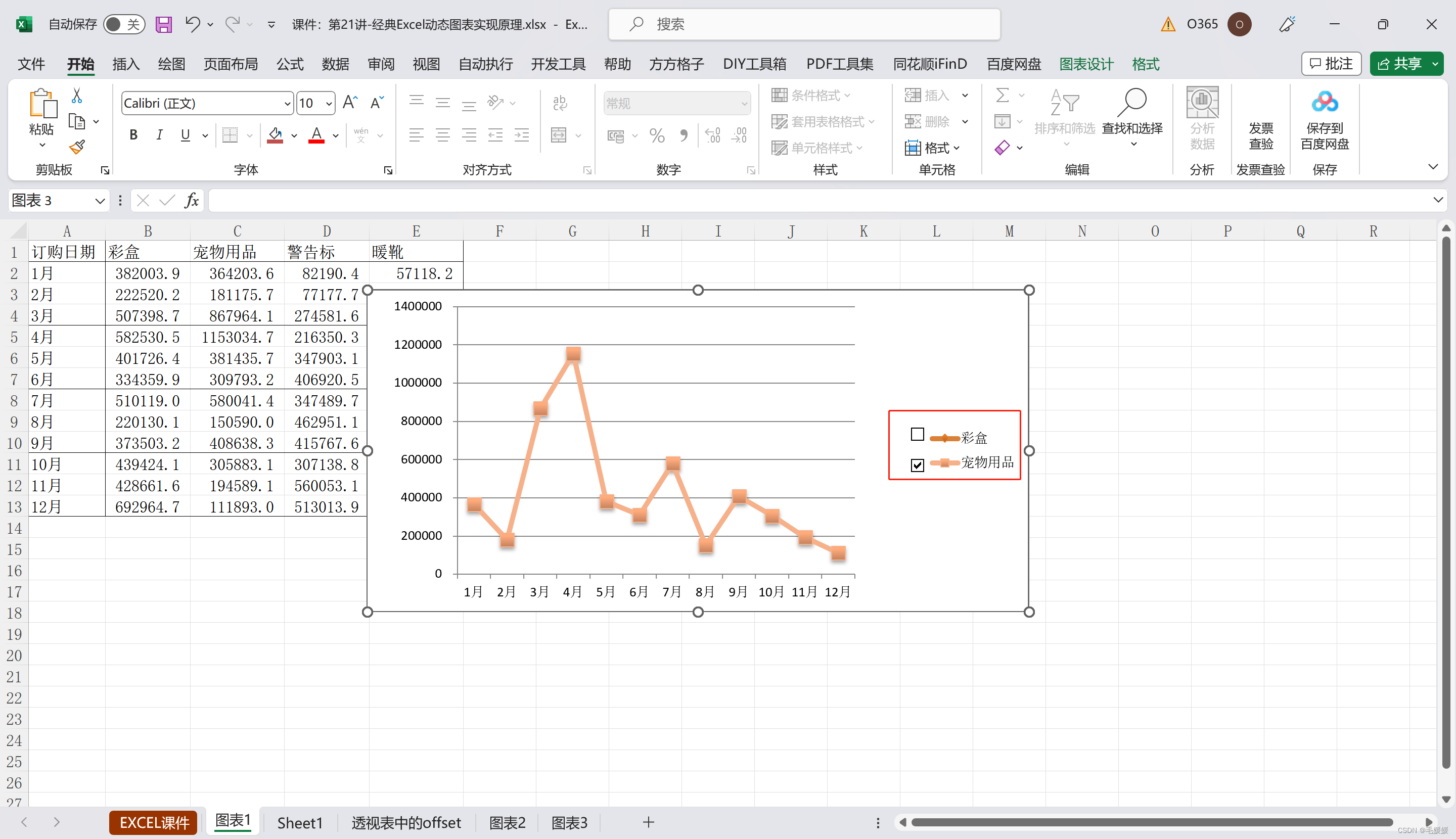Click the Cut scissors icon
This screenshot has width=1456, height=839.
point(77,96)
